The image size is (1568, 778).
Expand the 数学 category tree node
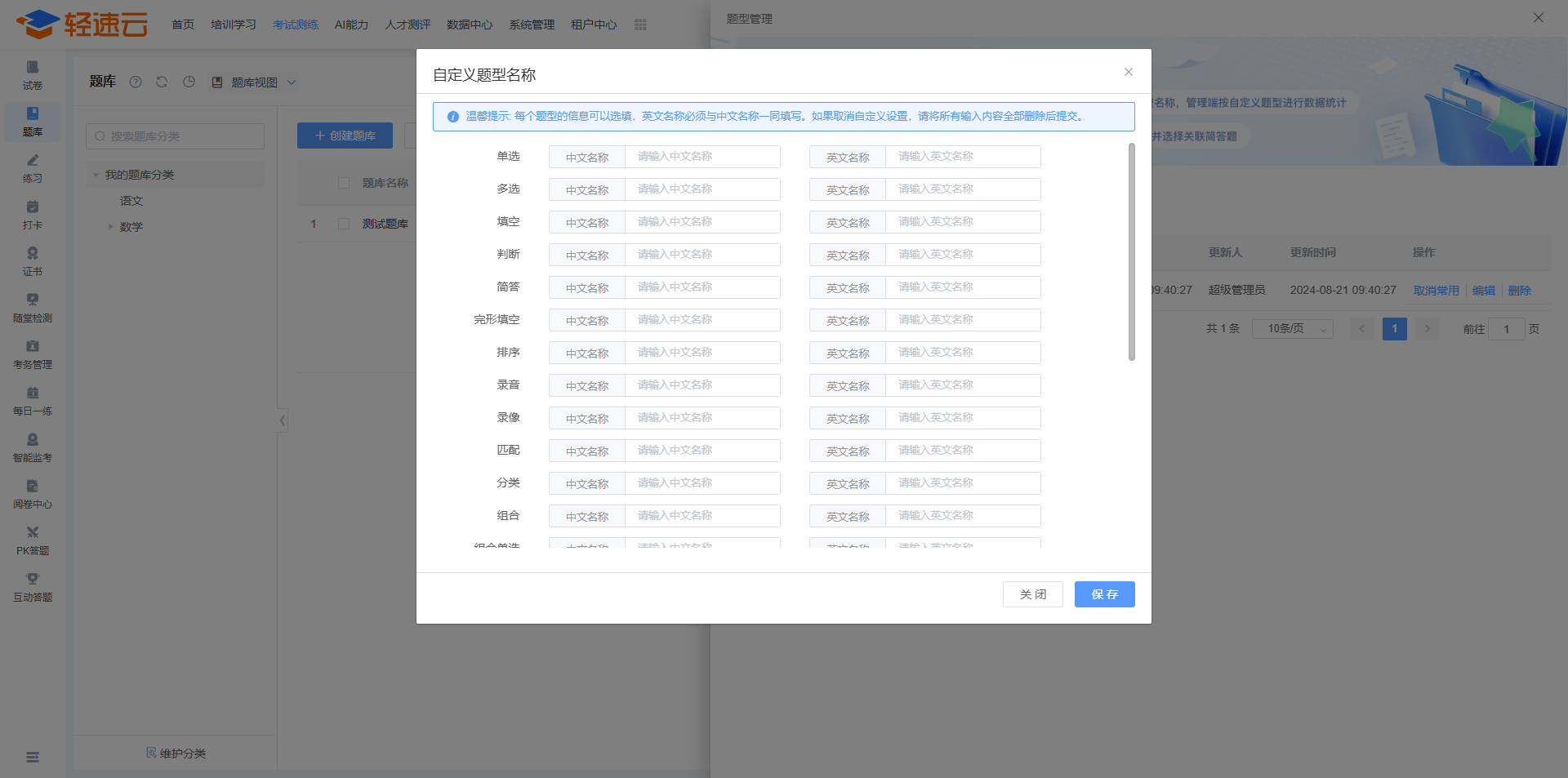(x=111, y=227)
